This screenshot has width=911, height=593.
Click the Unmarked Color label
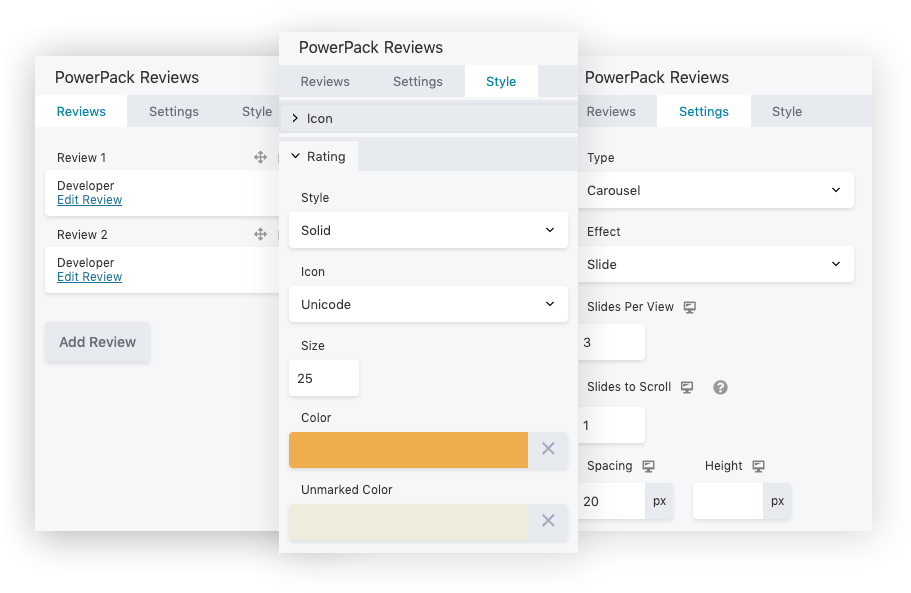(x=346, y=490)
